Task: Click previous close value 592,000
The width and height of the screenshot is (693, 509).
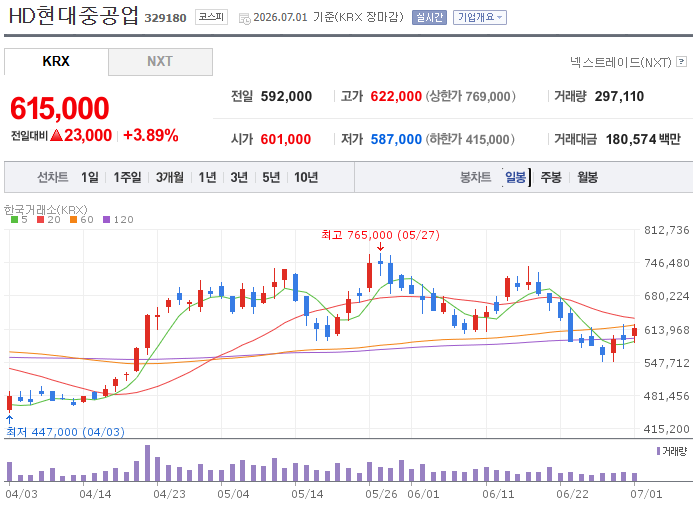Action: click(286, 96)
